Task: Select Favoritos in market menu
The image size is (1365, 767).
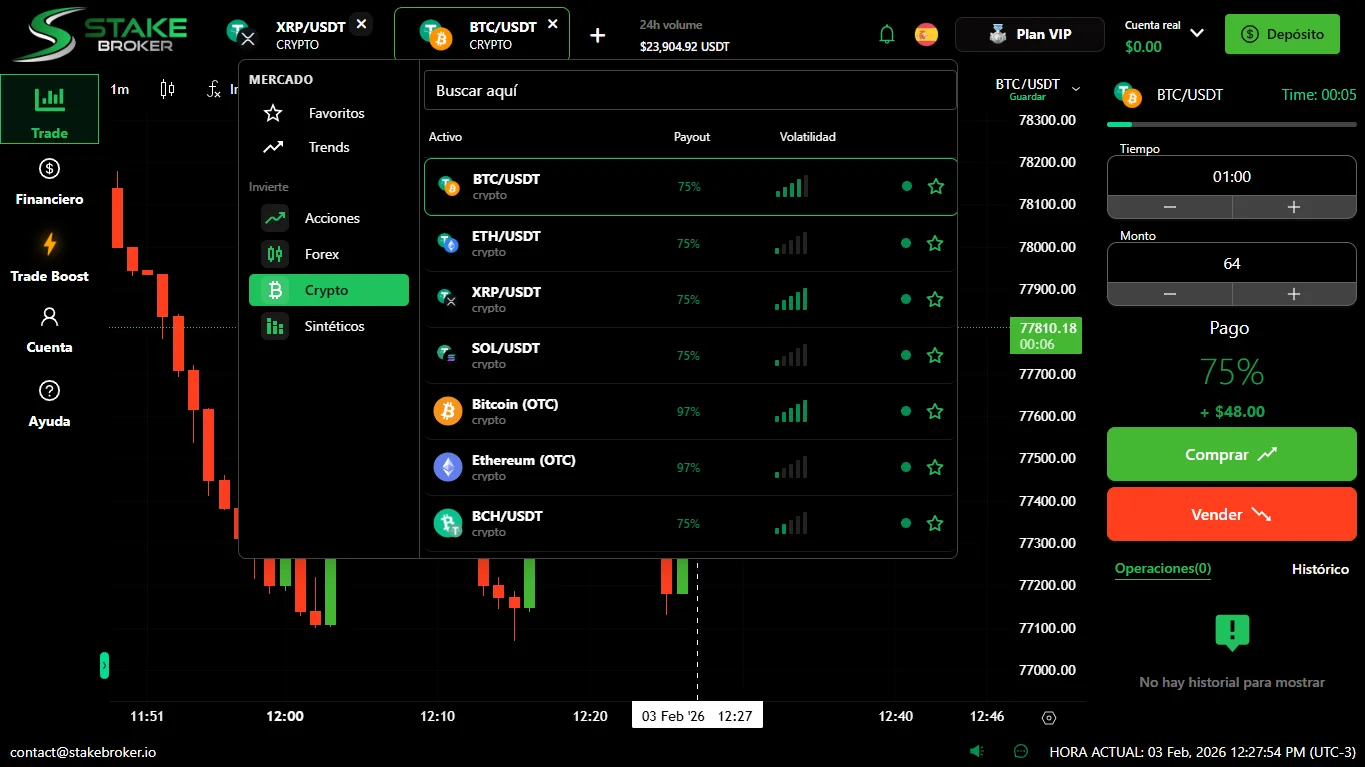Action: (x=329, y=113)
